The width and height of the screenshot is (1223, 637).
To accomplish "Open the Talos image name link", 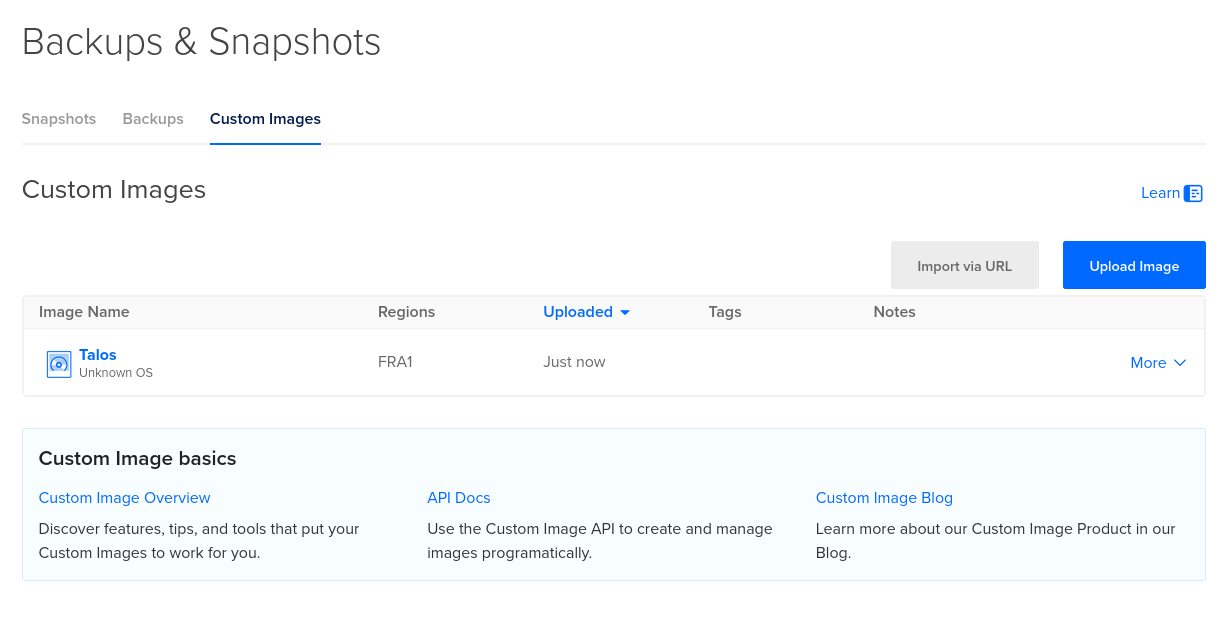I will click(x=98, y=355).
